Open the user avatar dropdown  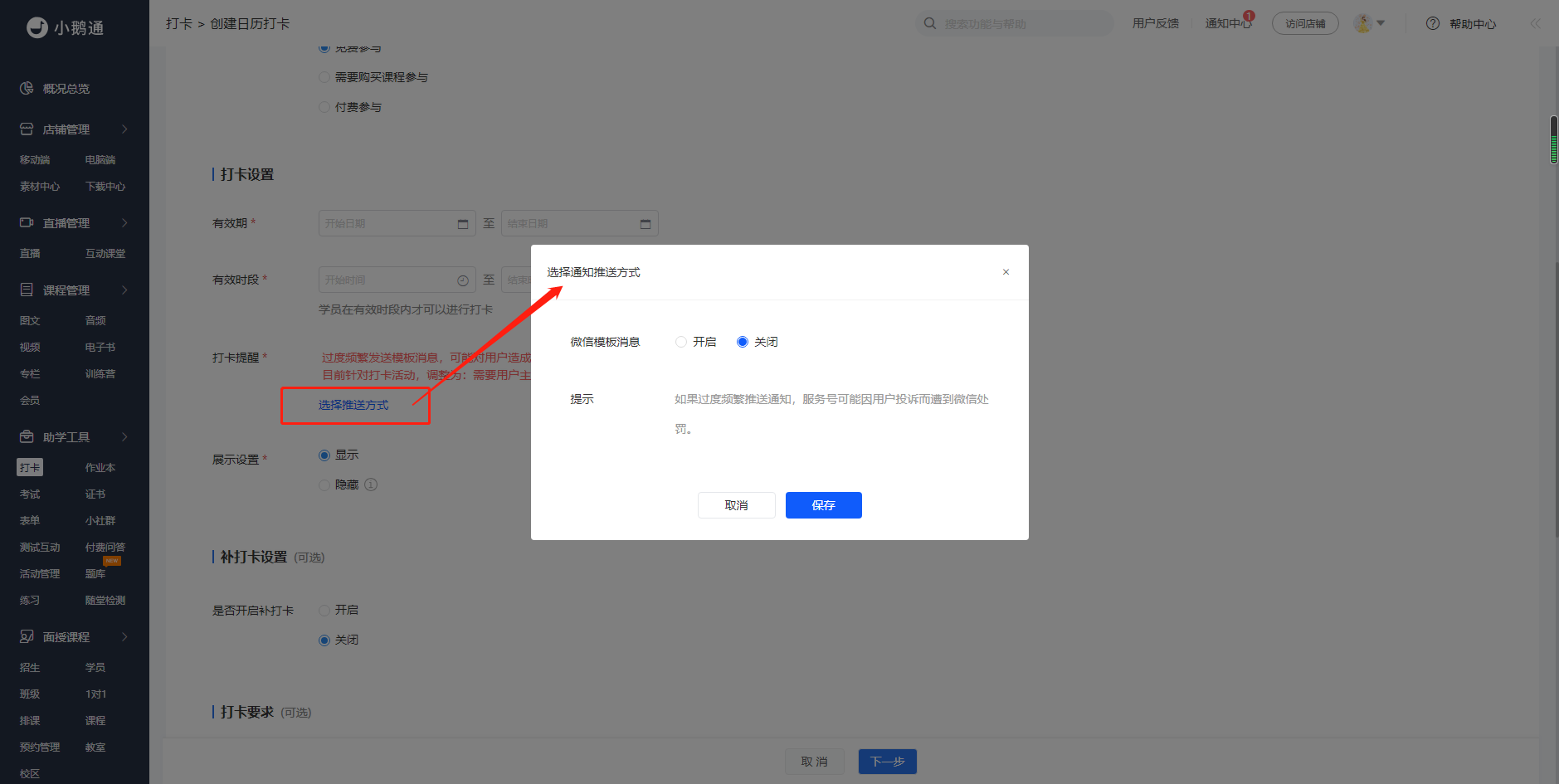(1369, 23)
